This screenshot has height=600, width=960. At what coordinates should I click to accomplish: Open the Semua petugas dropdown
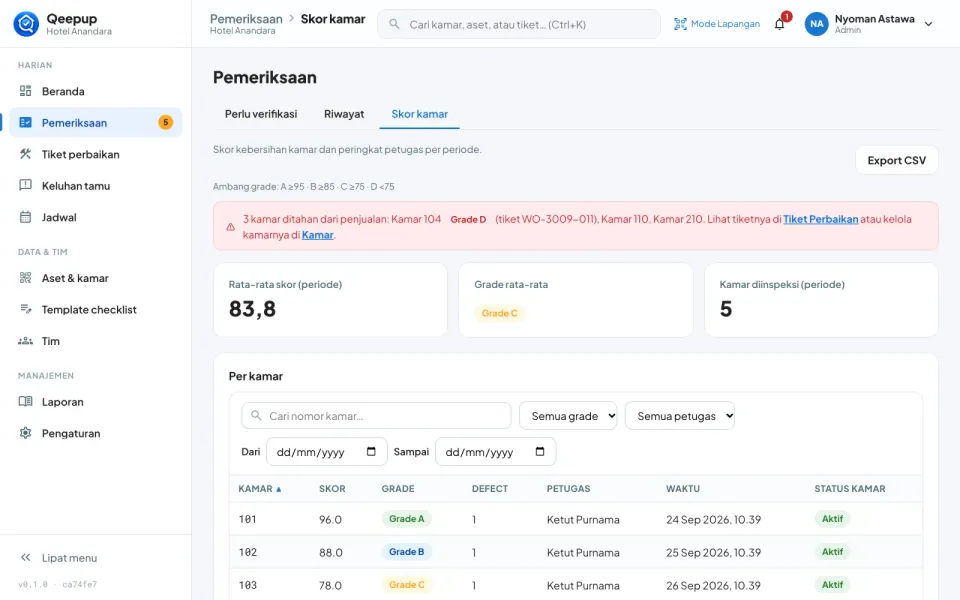pos(680,416)
